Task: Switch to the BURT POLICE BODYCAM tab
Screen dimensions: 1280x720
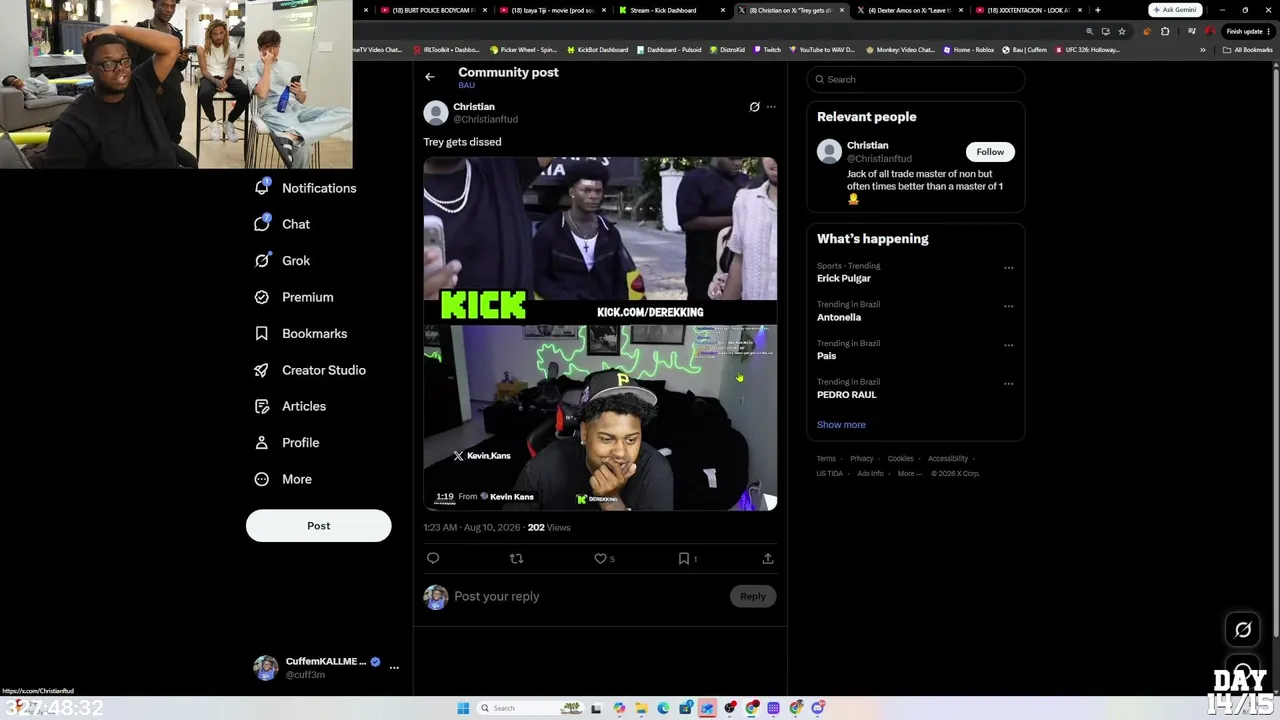Action: pyautogui.click(x=432, y=10)
